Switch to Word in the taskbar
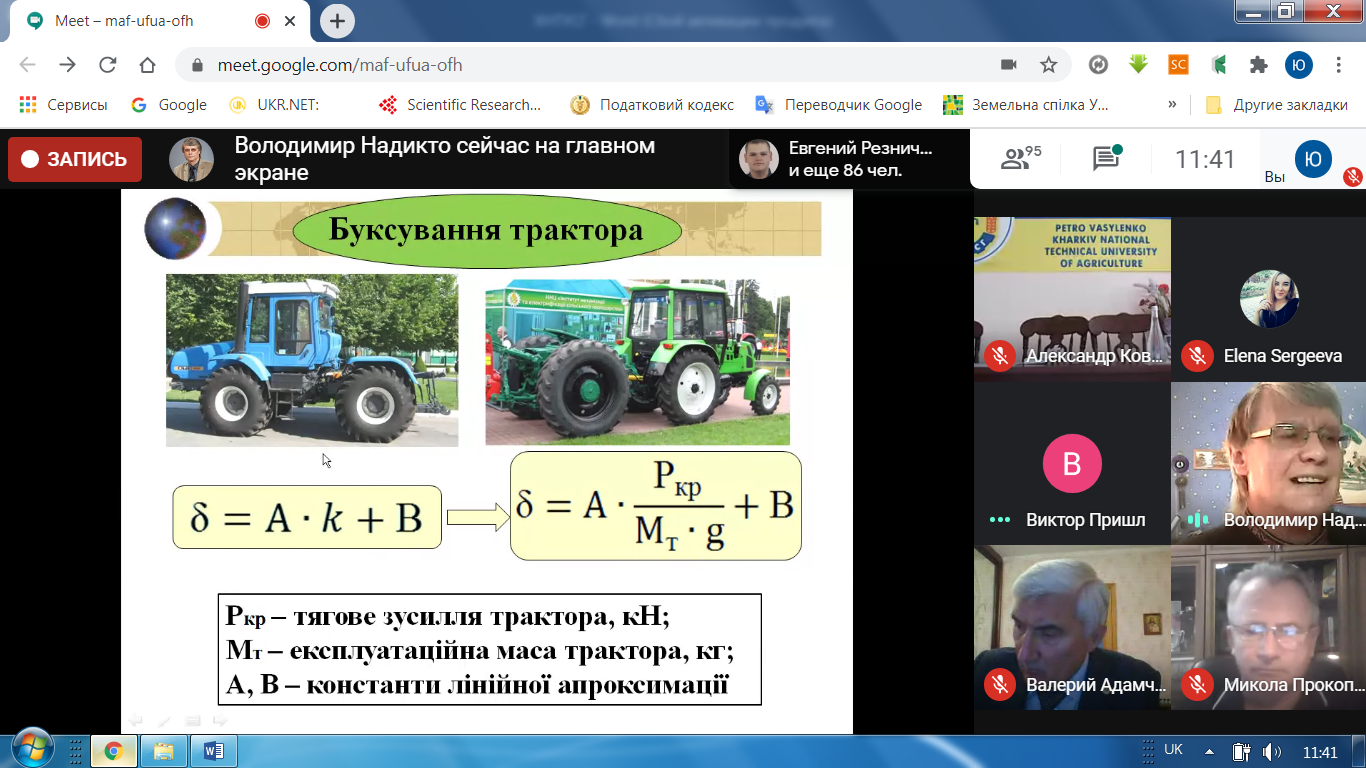Viewport: 1366px width, 768px height. (213, 751)
